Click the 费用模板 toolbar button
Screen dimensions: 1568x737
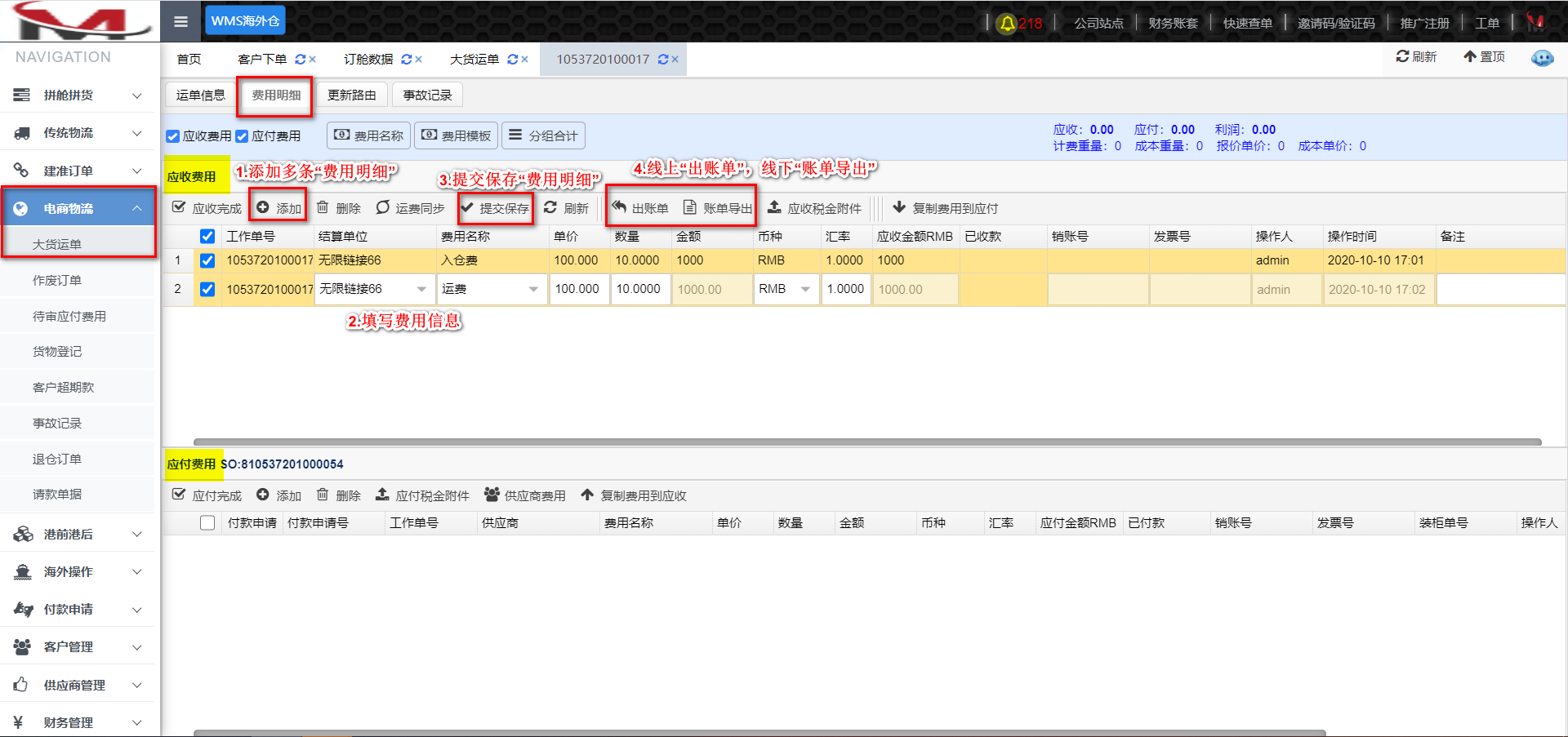tap(457, 135)
